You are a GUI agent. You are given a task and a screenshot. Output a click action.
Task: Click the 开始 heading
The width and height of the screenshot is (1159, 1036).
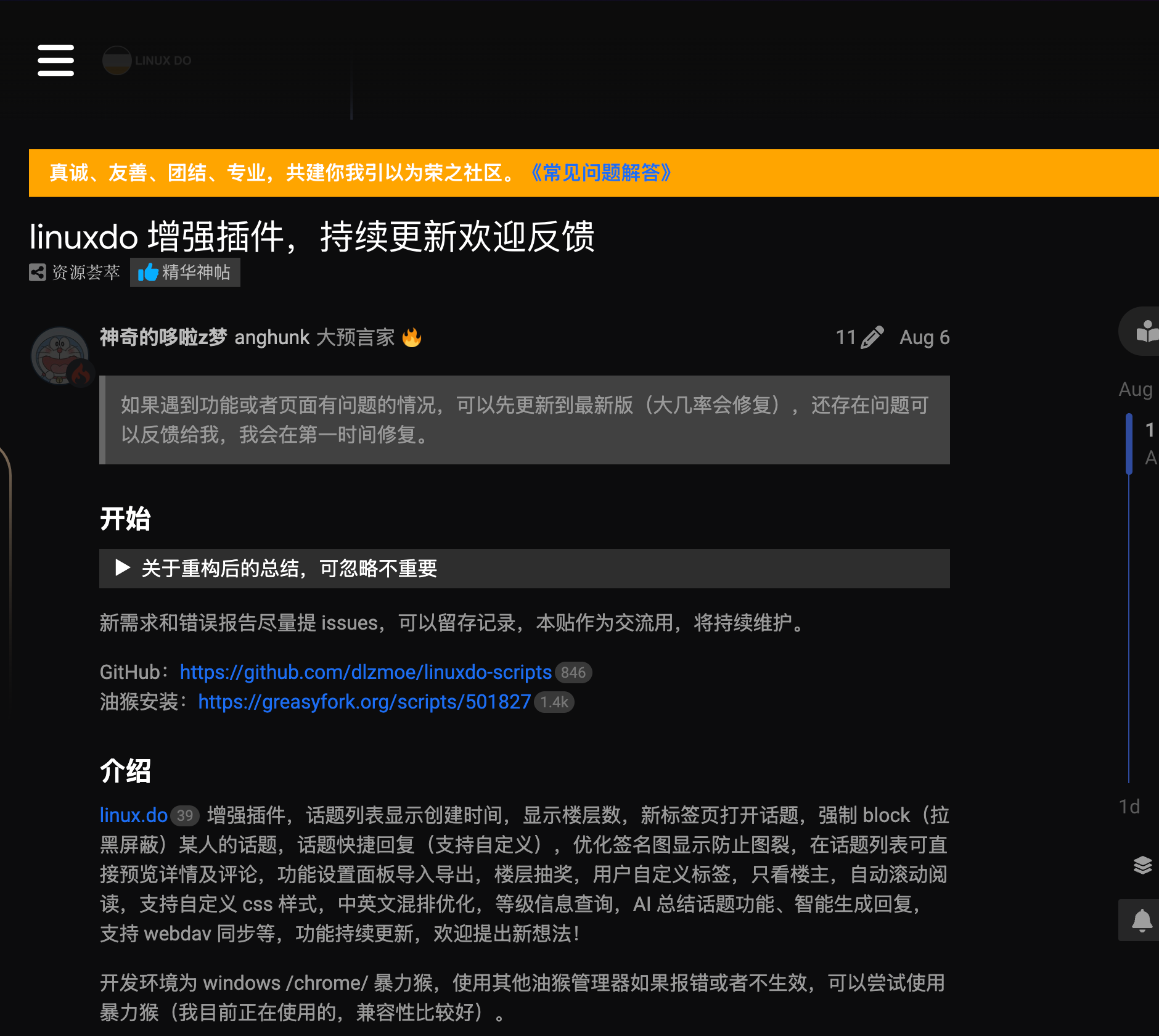click(125, 519)
